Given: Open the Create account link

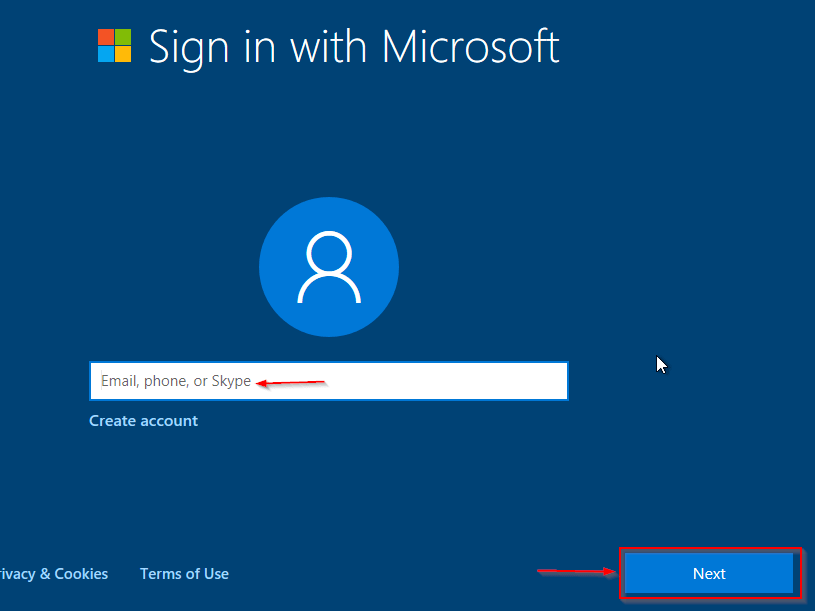Looking at the screenshot, I should coord(143,420).
